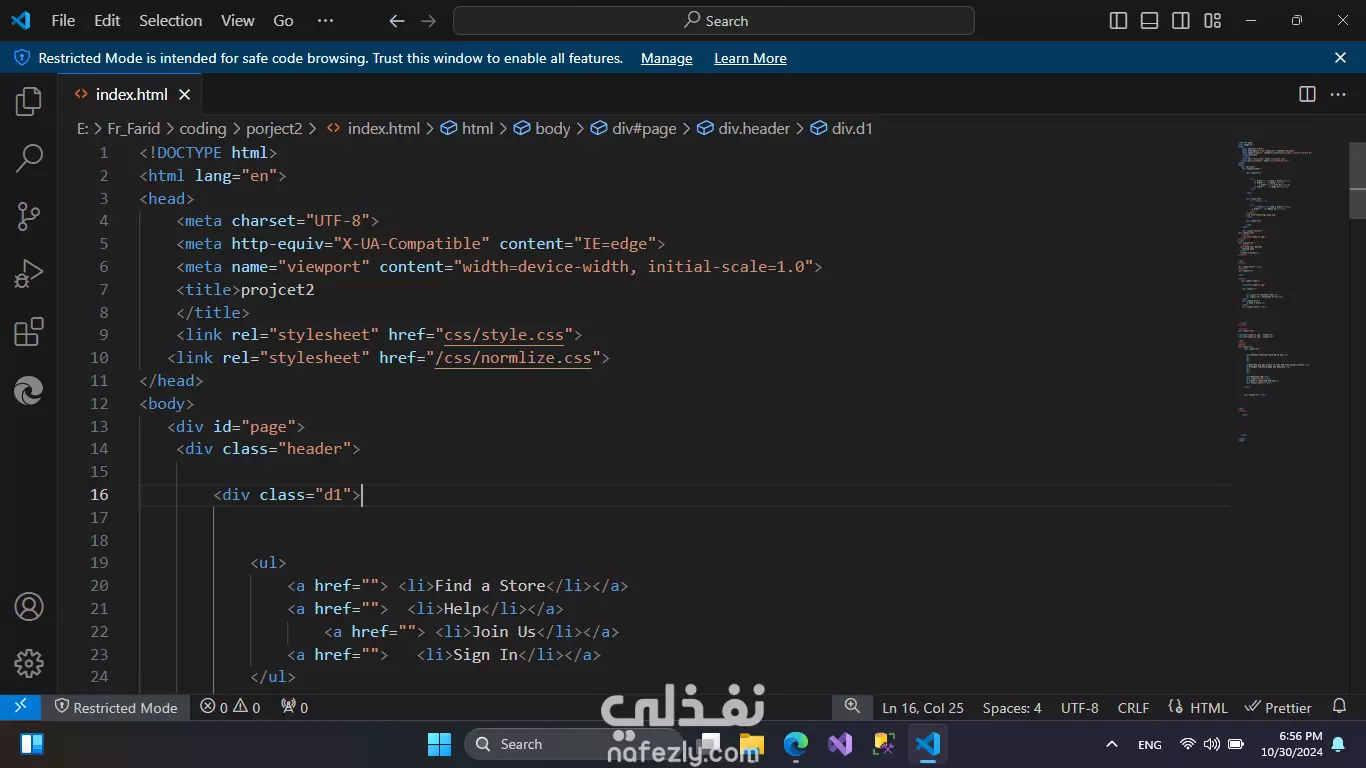Expand the div.d1 breadcrumb
This screenshot has height=768, width=1366.
point(842,128)
